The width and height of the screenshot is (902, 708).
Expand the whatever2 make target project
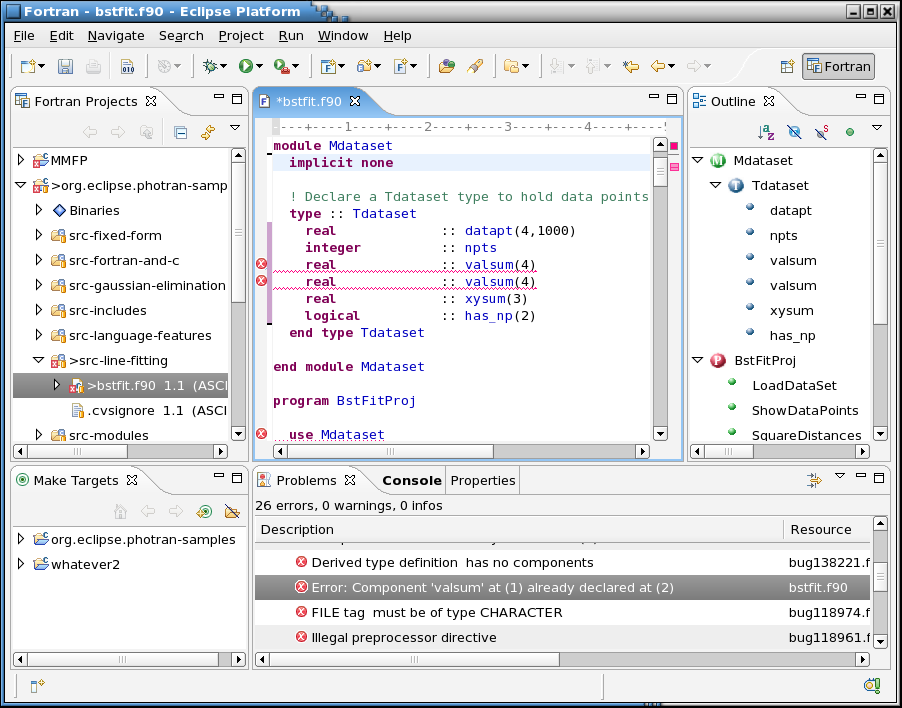[22, 564]
